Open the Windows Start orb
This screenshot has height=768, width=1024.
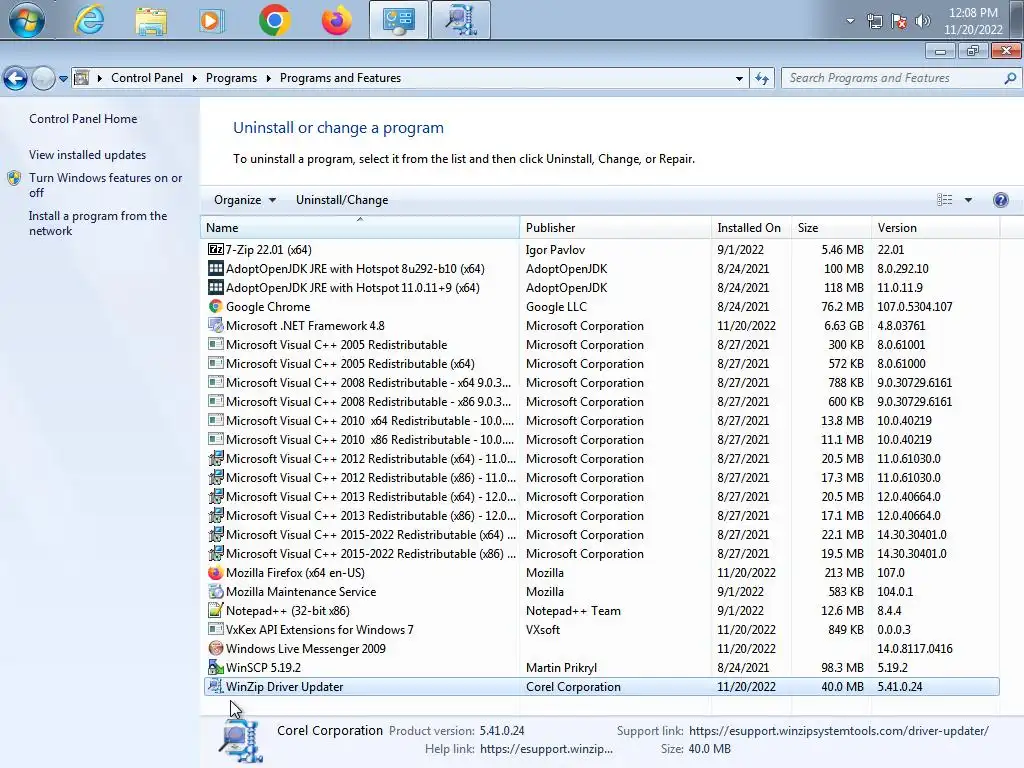coord(27,20)
